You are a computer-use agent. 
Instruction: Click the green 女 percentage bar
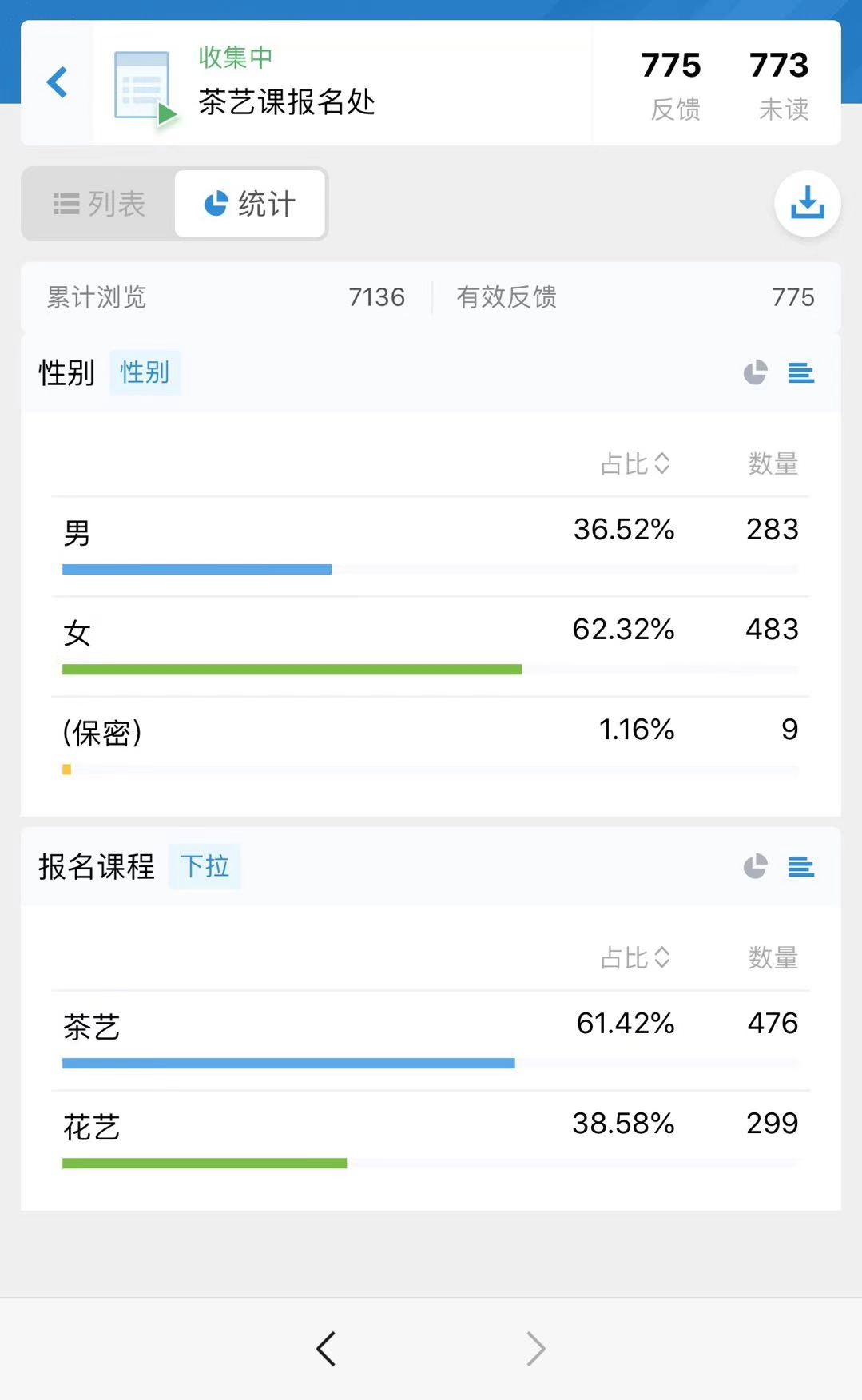click(292, 670)
